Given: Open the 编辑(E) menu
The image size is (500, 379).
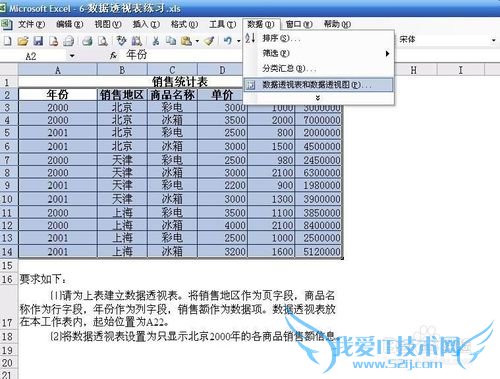Looking at the screenshot, I should [69, 24].
